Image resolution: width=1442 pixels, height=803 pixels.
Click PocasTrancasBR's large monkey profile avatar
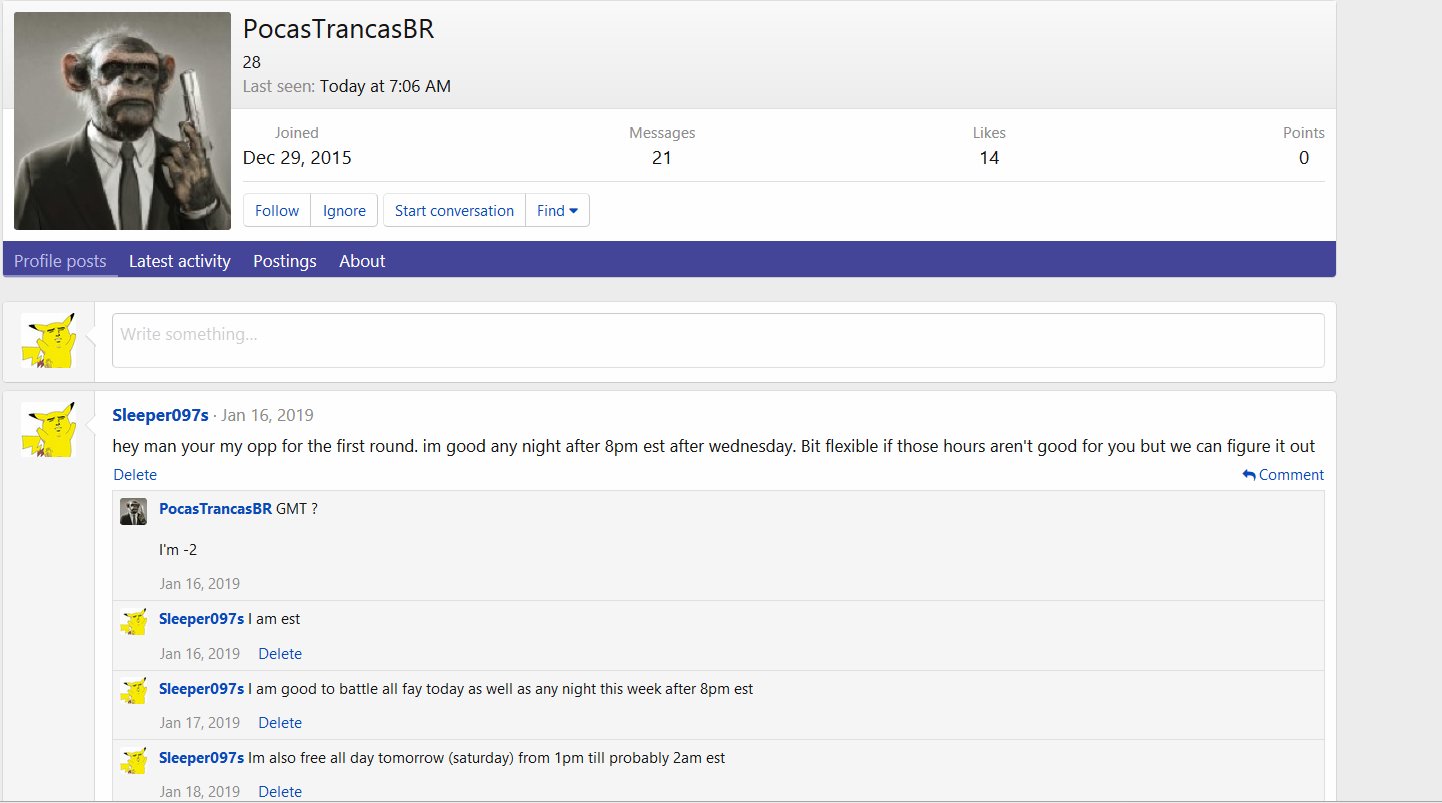[x=122, y=121]
